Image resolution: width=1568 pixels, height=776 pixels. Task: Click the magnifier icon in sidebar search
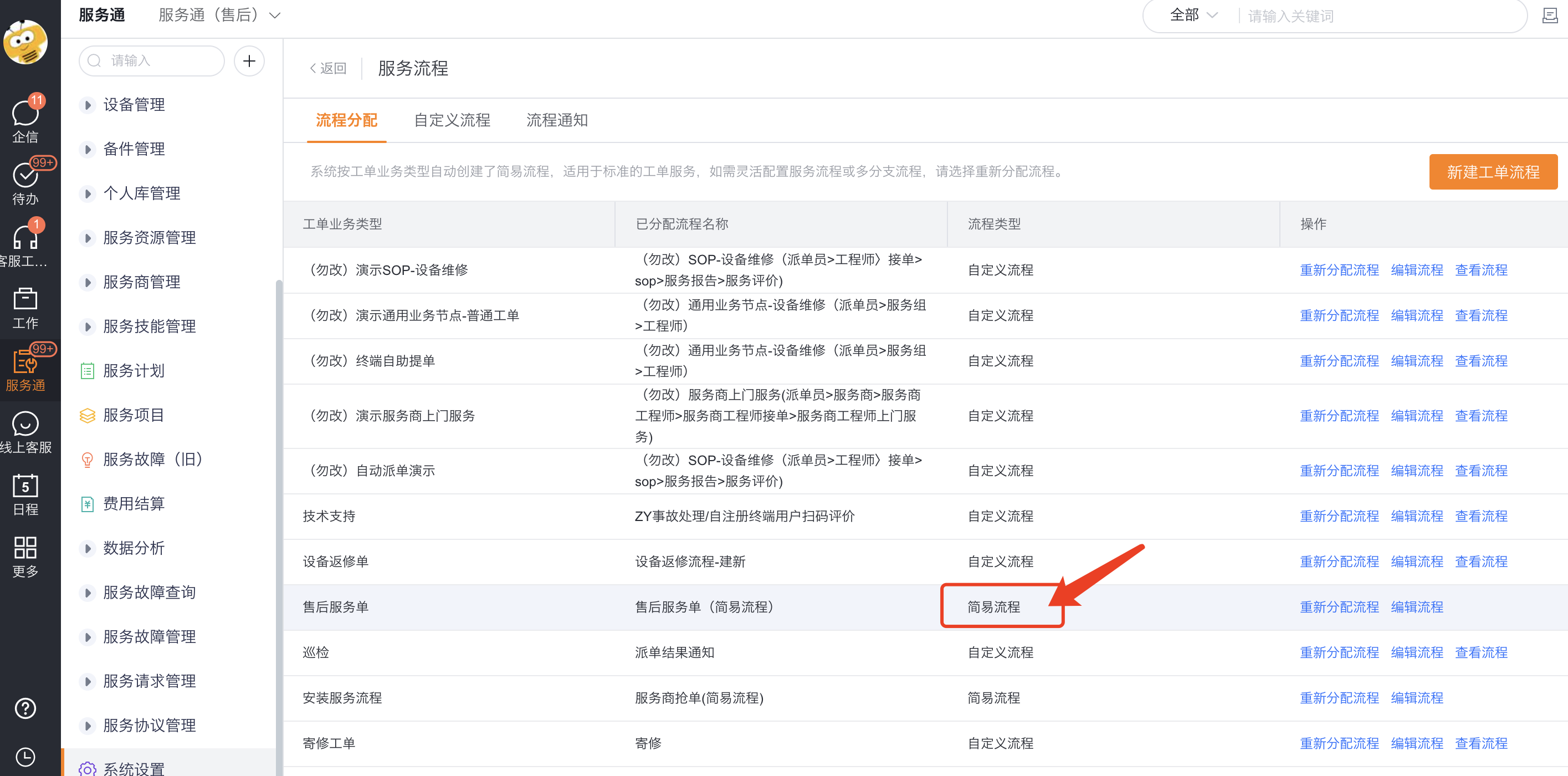[94, 61]
